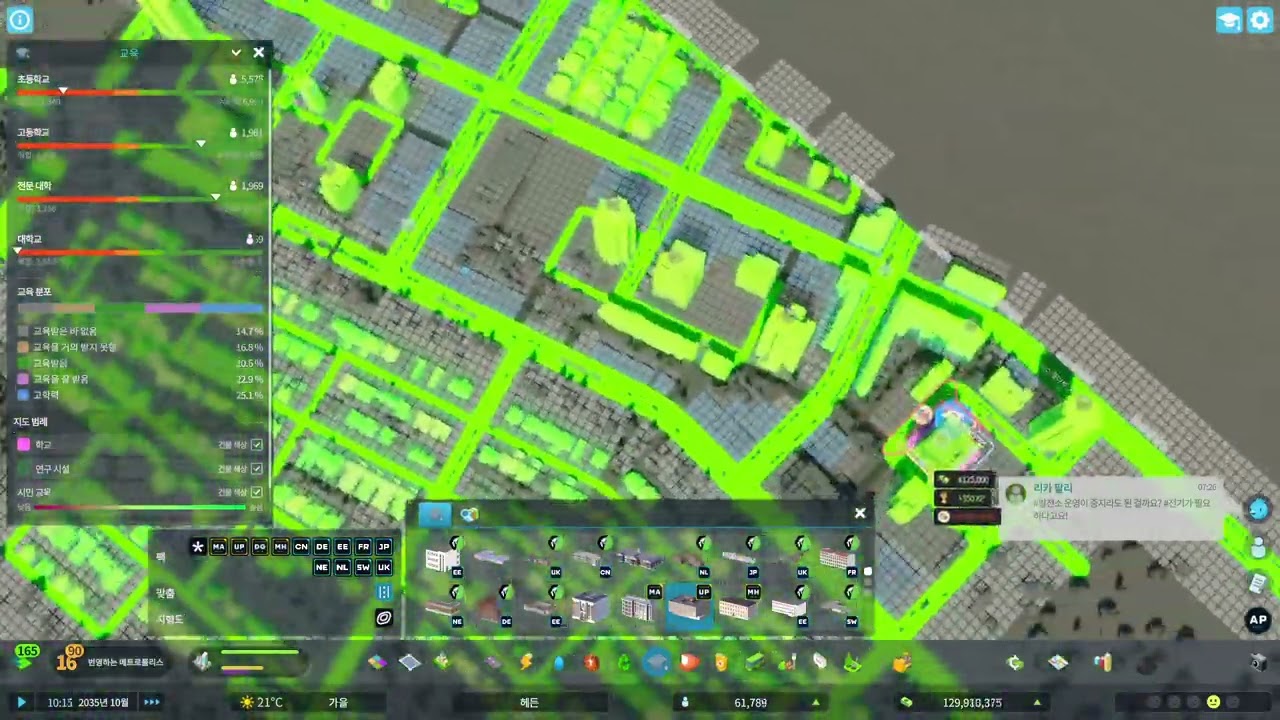
Task: Resume simulation with the play button
Action: coord(21,702)
